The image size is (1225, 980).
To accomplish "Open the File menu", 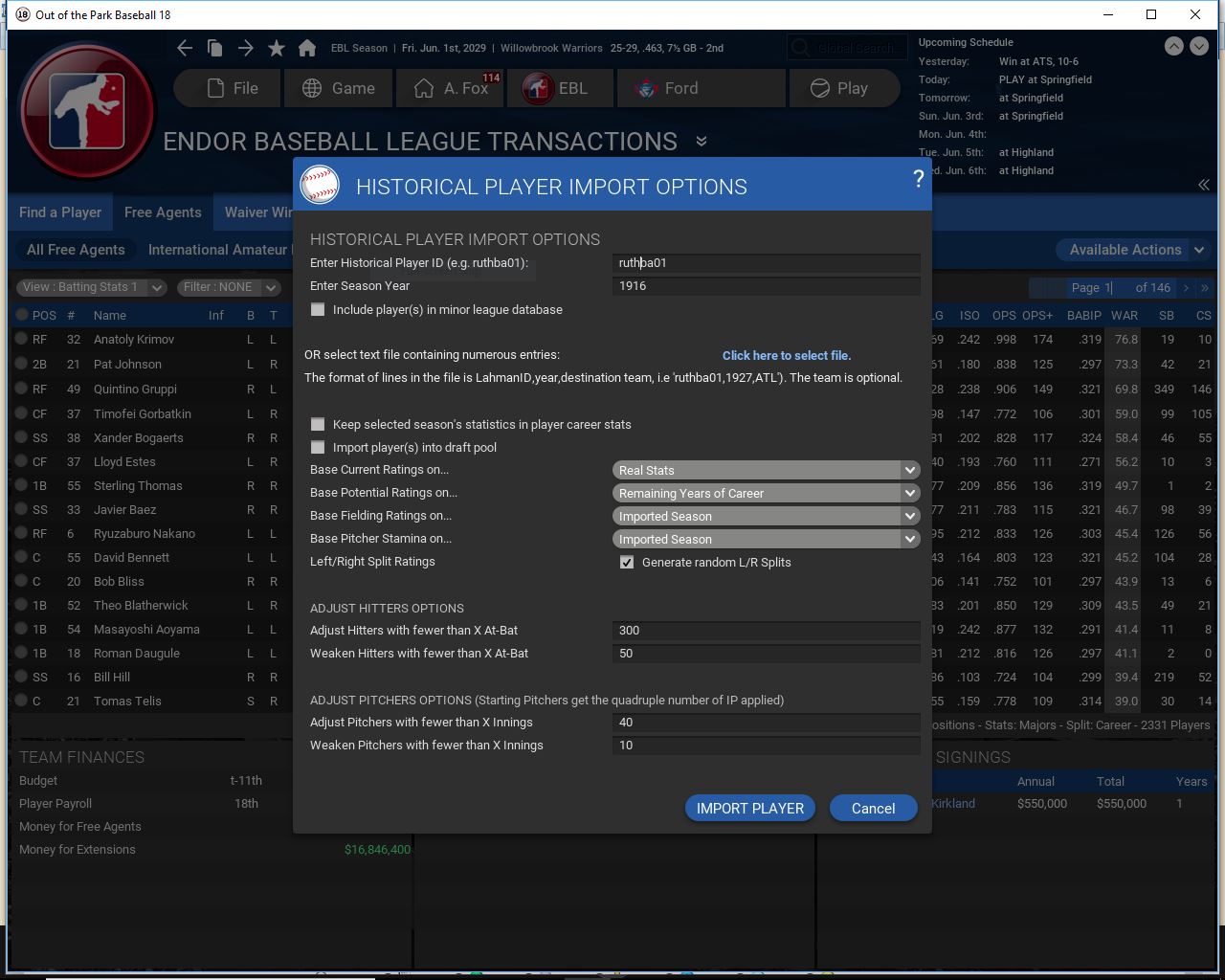I will [229, 88].
